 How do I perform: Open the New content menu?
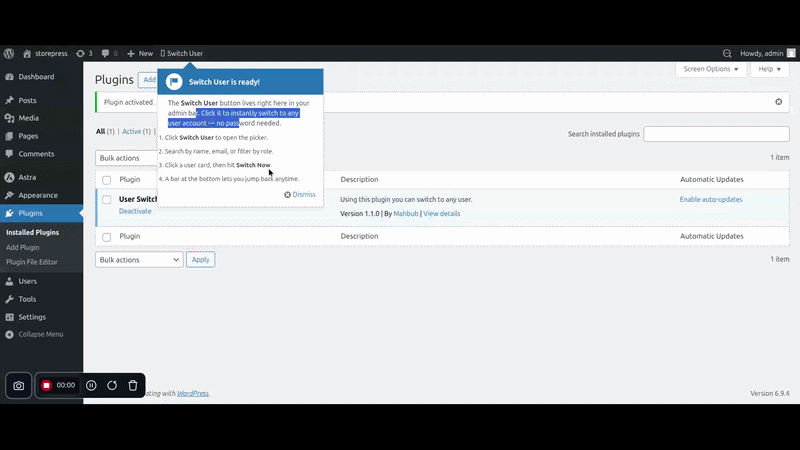[x=140, y=54]
